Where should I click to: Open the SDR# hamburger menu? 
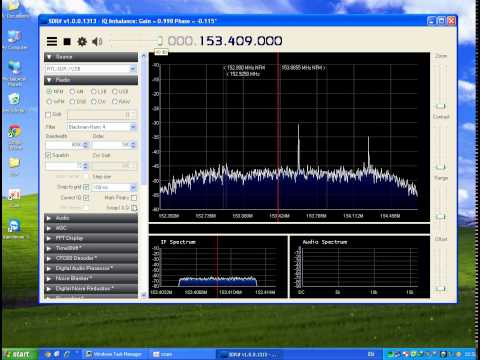coord(52,41)
